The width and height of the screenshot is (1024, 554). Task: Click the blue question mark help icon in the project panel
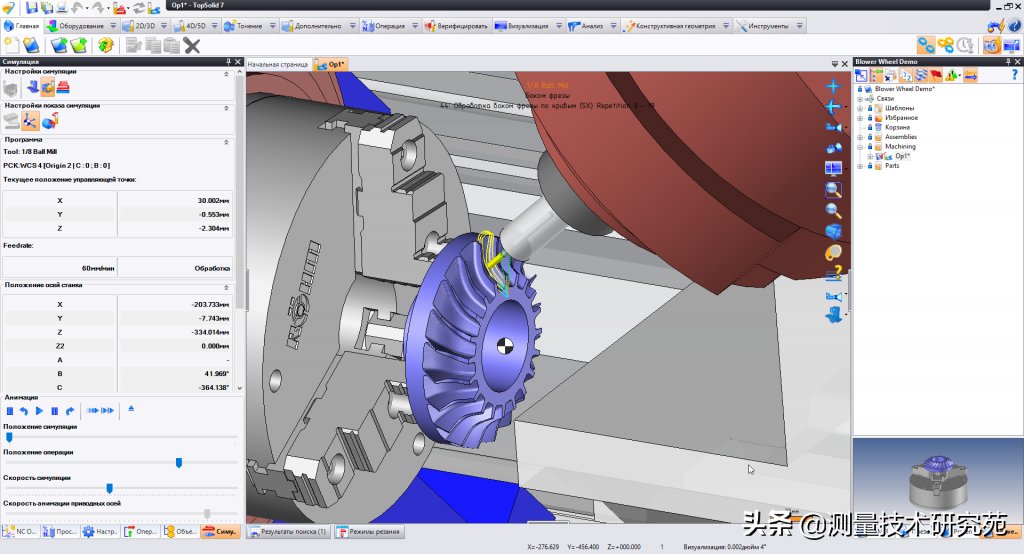tap(1015, 76)
